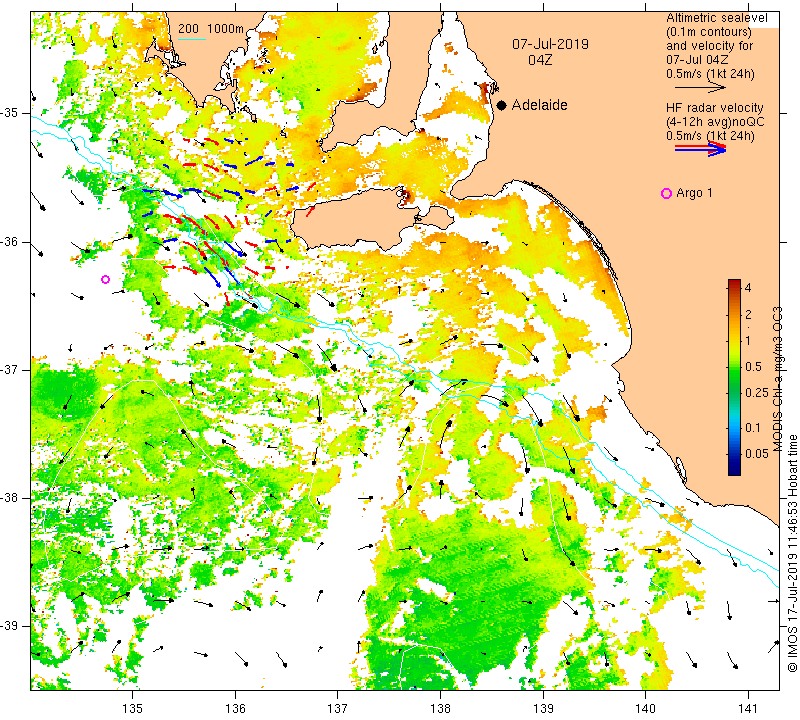Click the (4-12h avg)noQC legend text
Screen dimensions: 800x720
click(715, 122)
